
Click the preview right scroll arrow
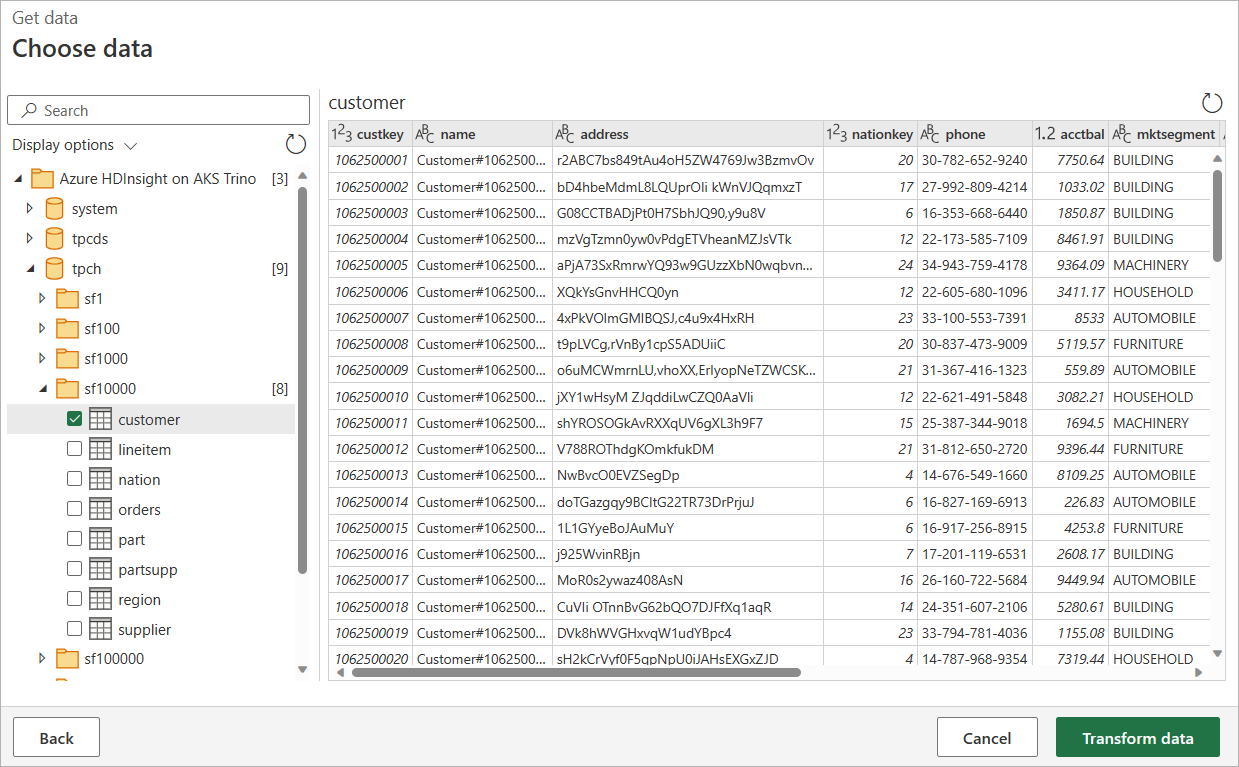(x=1199, y=673)
